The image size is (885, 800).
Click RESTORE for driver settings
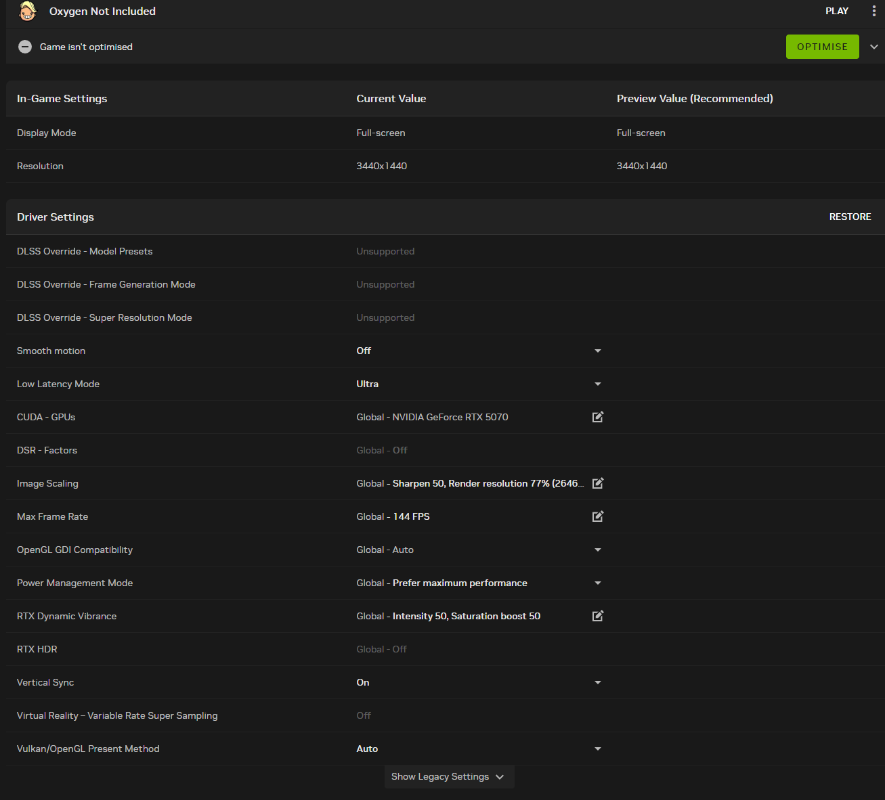tap(850, 217)
